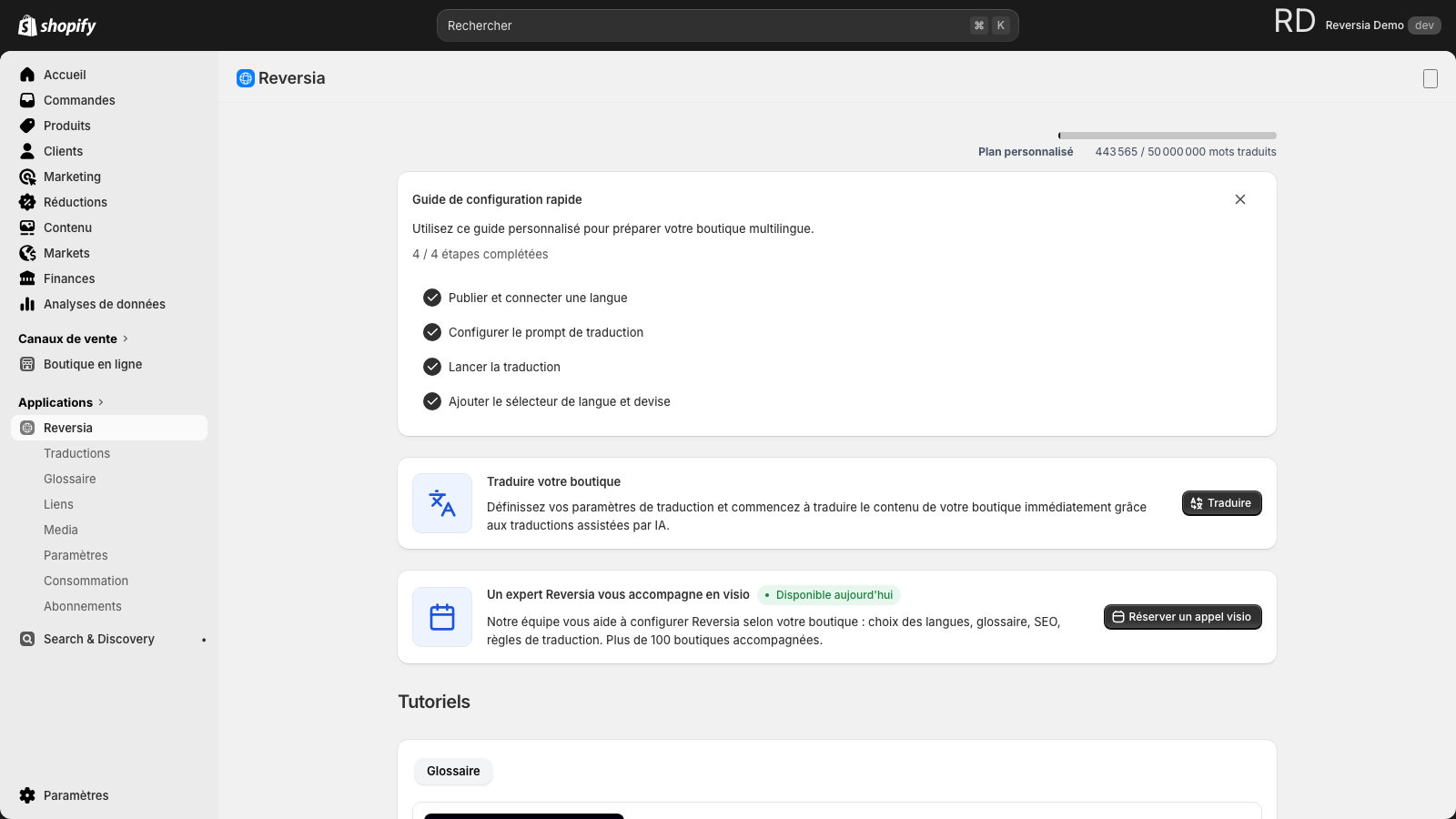The image size is (1456, 819).
Task: Click the Finances bank icon
Action: [27, 278]
